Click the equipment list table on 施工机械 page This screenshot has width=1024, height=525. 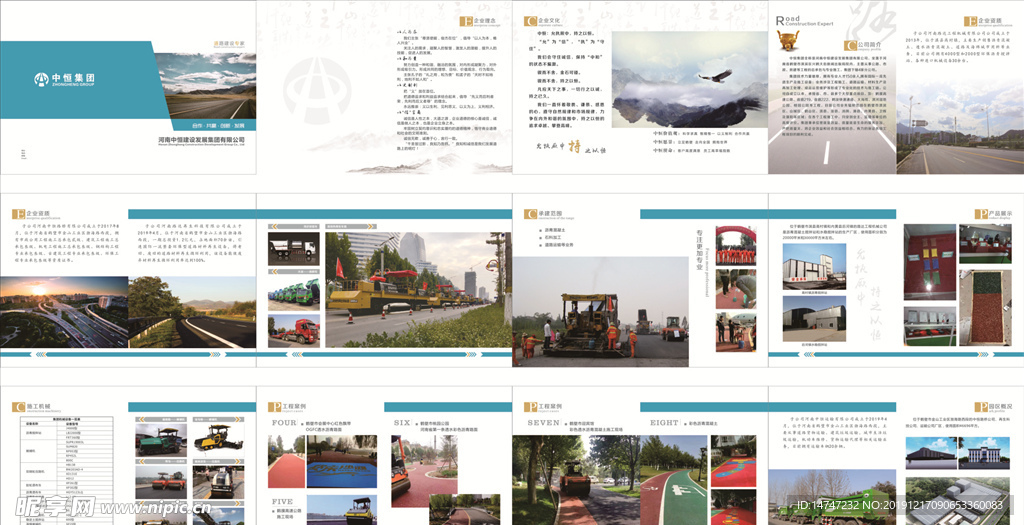pos(65,470)
